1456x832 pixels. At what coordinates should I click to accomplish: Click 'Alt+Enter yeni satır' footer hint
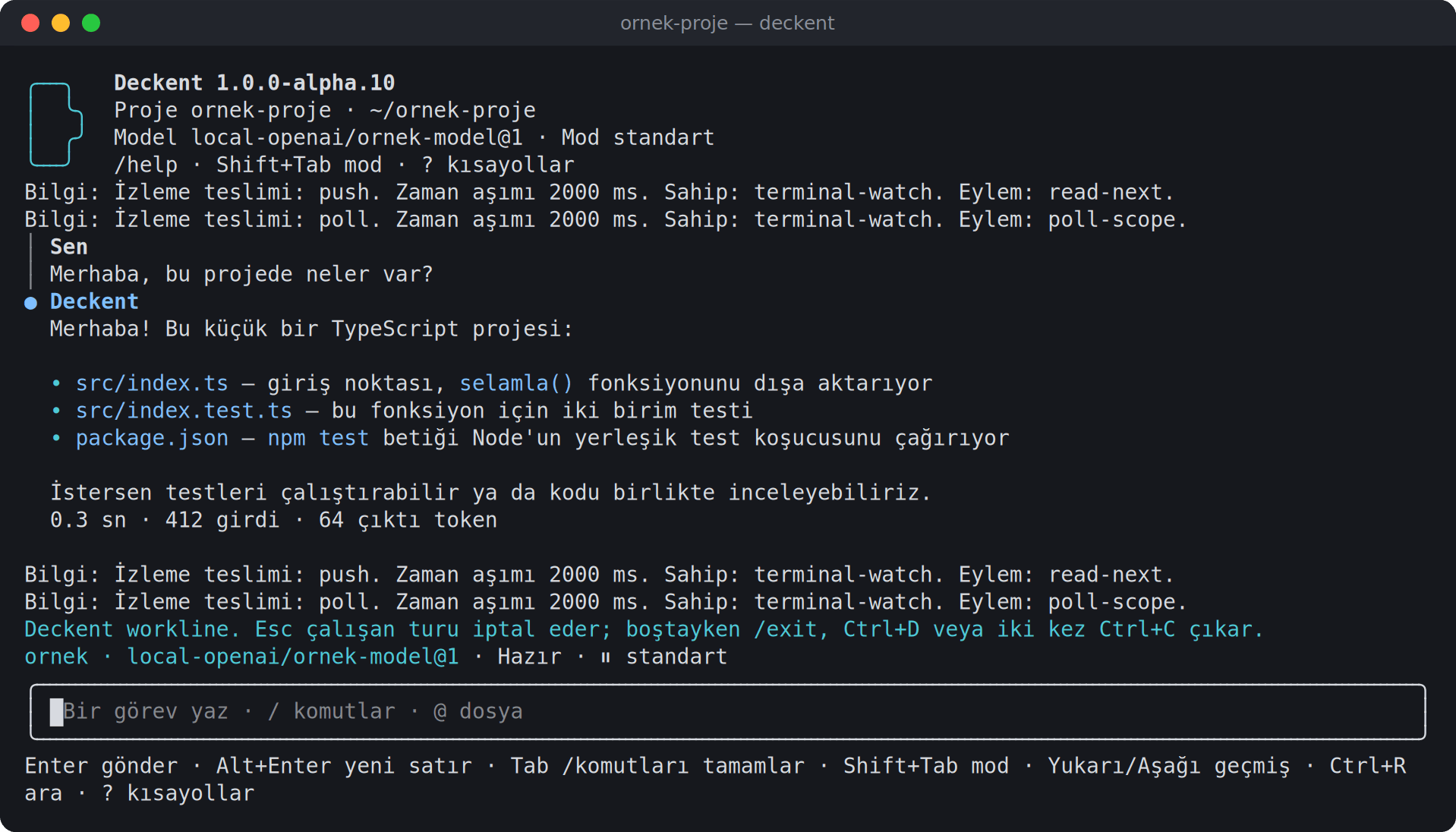coord(344,766)
